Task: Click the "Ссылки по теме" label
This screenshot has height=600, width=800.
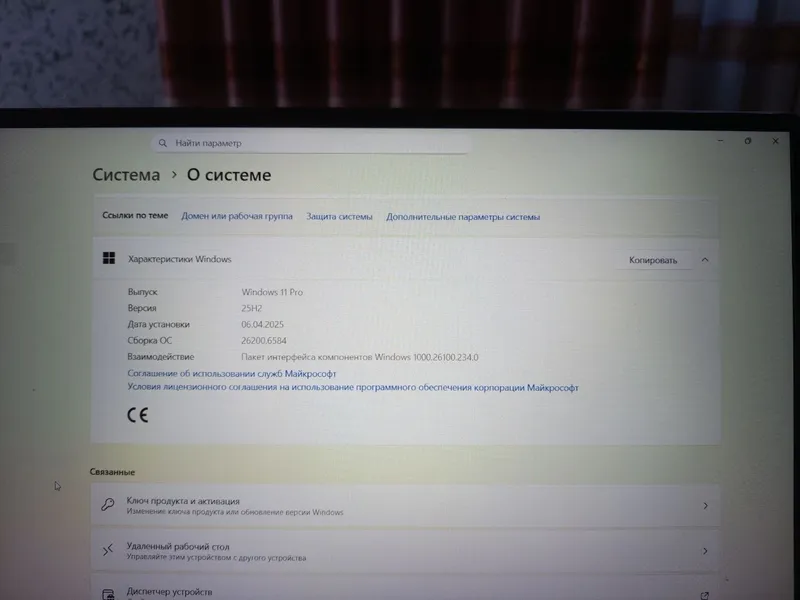Action: coord(135,215)
